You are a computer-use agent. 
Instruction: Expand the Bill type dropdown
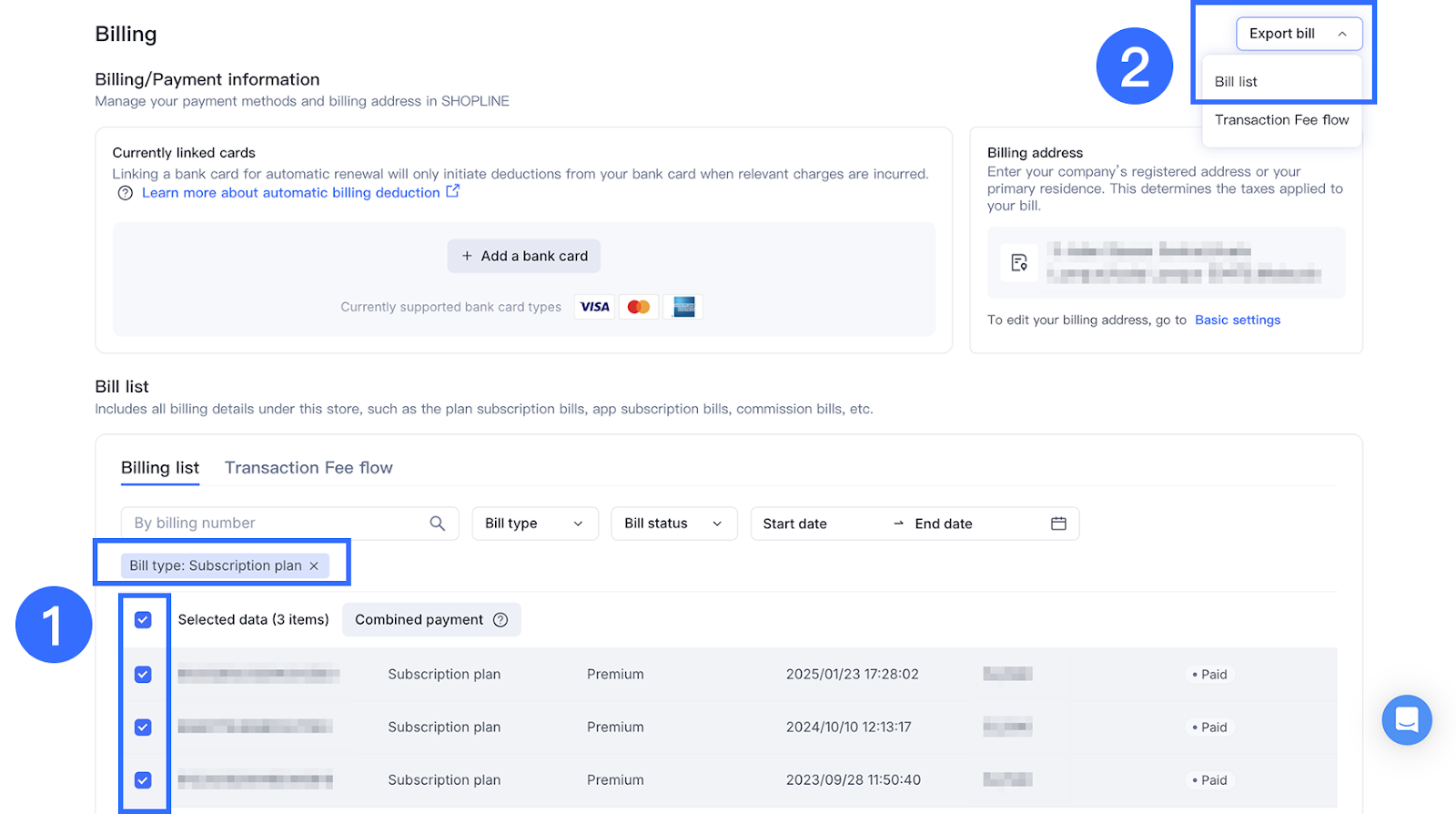coord(534,524)
